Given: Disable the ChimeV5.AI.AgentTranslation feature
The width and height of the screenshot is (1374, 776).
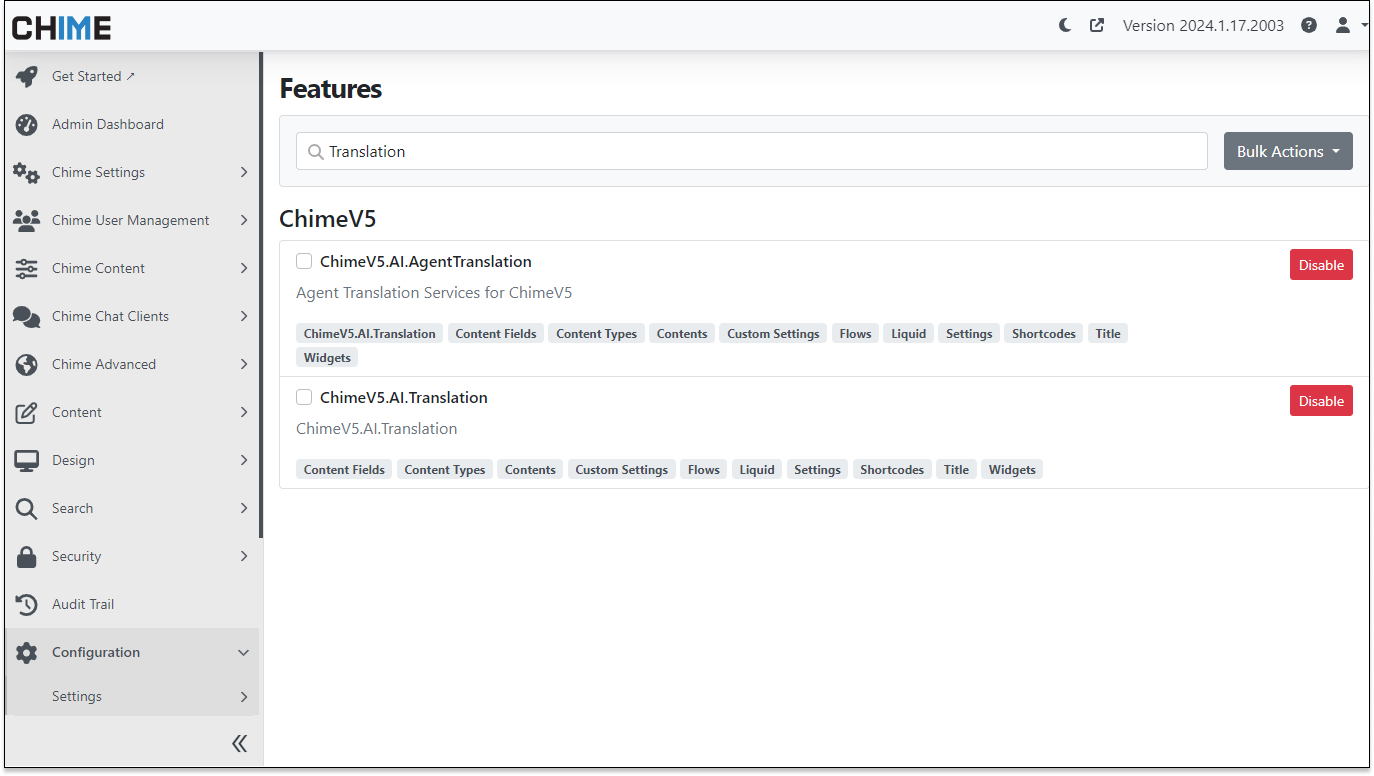Looking at the screenshot, I should [1321, 265].
